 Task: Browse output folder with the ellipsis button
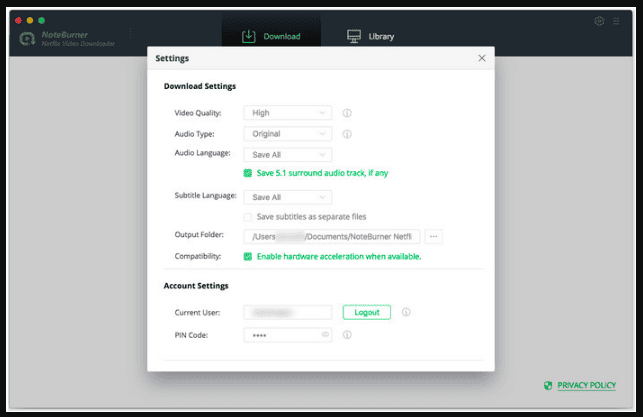coord(433,237)
